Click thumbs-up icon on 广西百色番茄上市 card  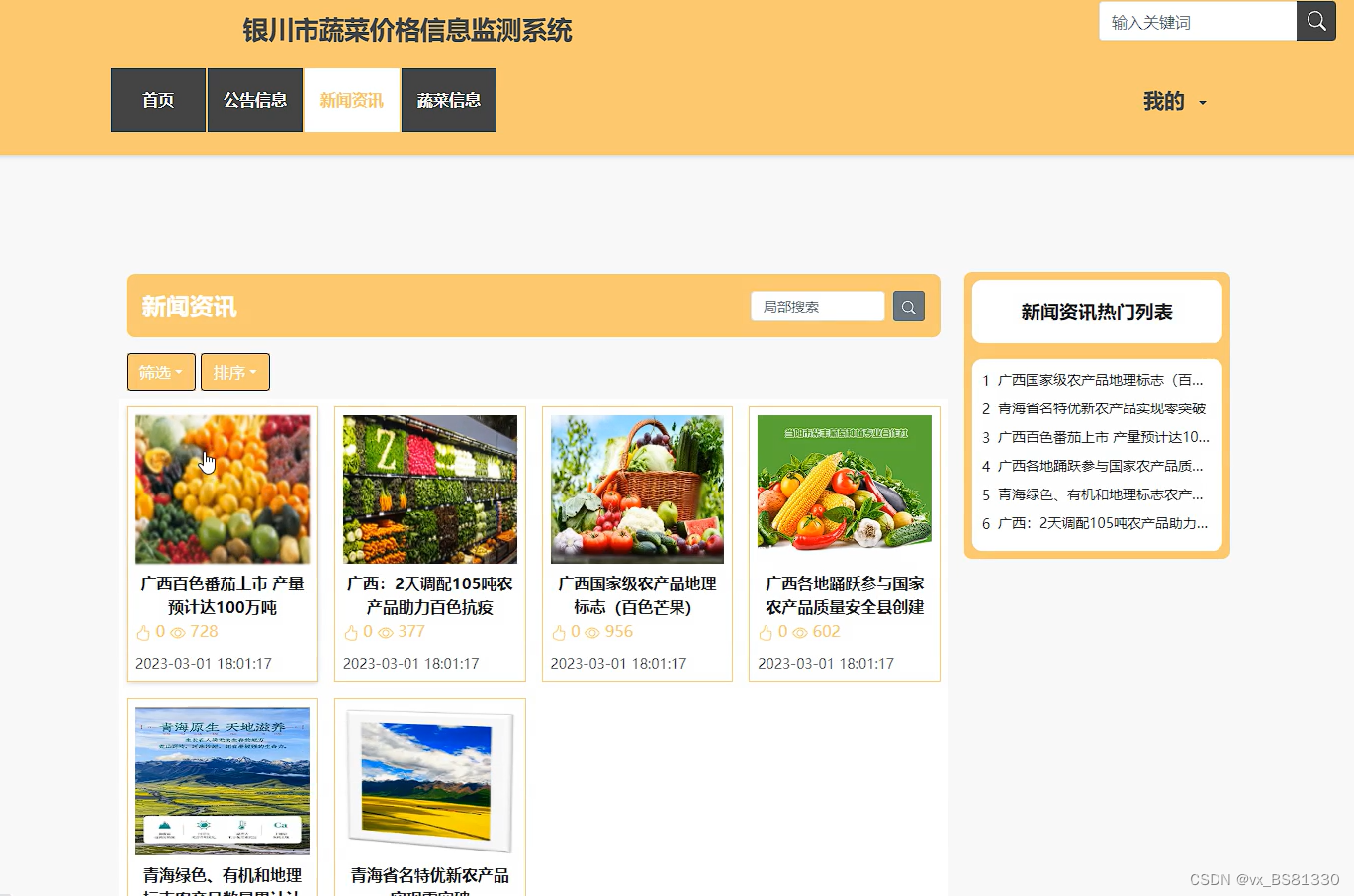point(143,633)
